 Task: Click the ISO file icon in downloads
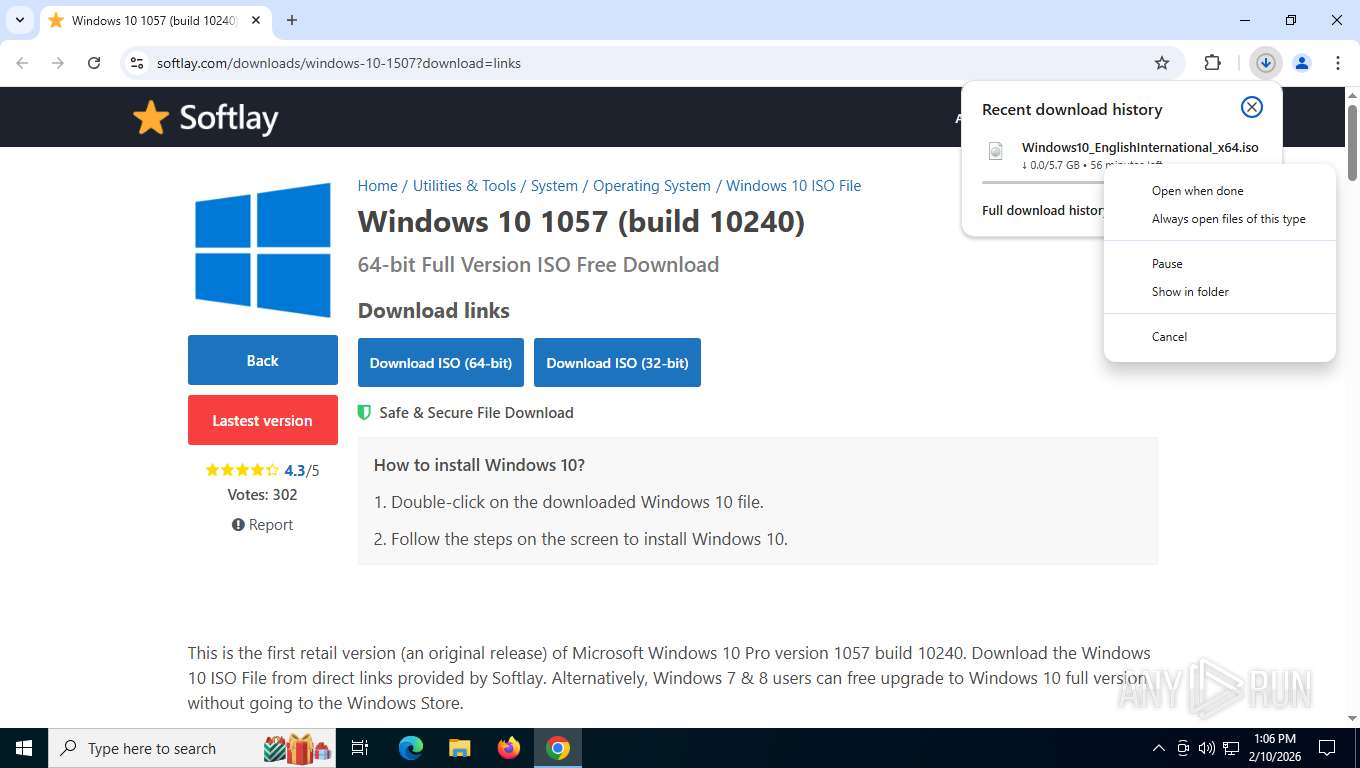pos(995,151)
